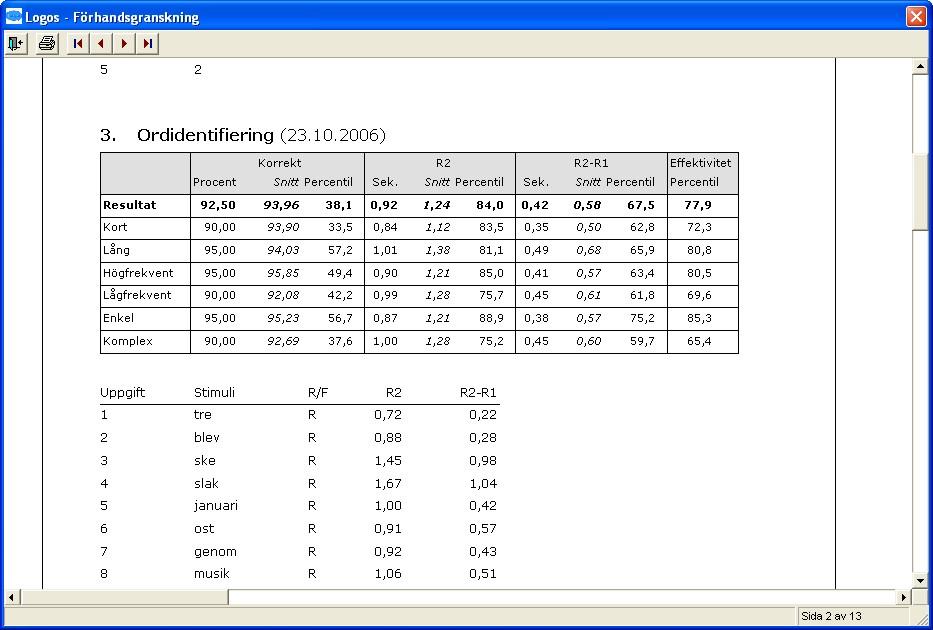Click the 'Effektivitet' column header
The image size is (933, 630).
700,163
